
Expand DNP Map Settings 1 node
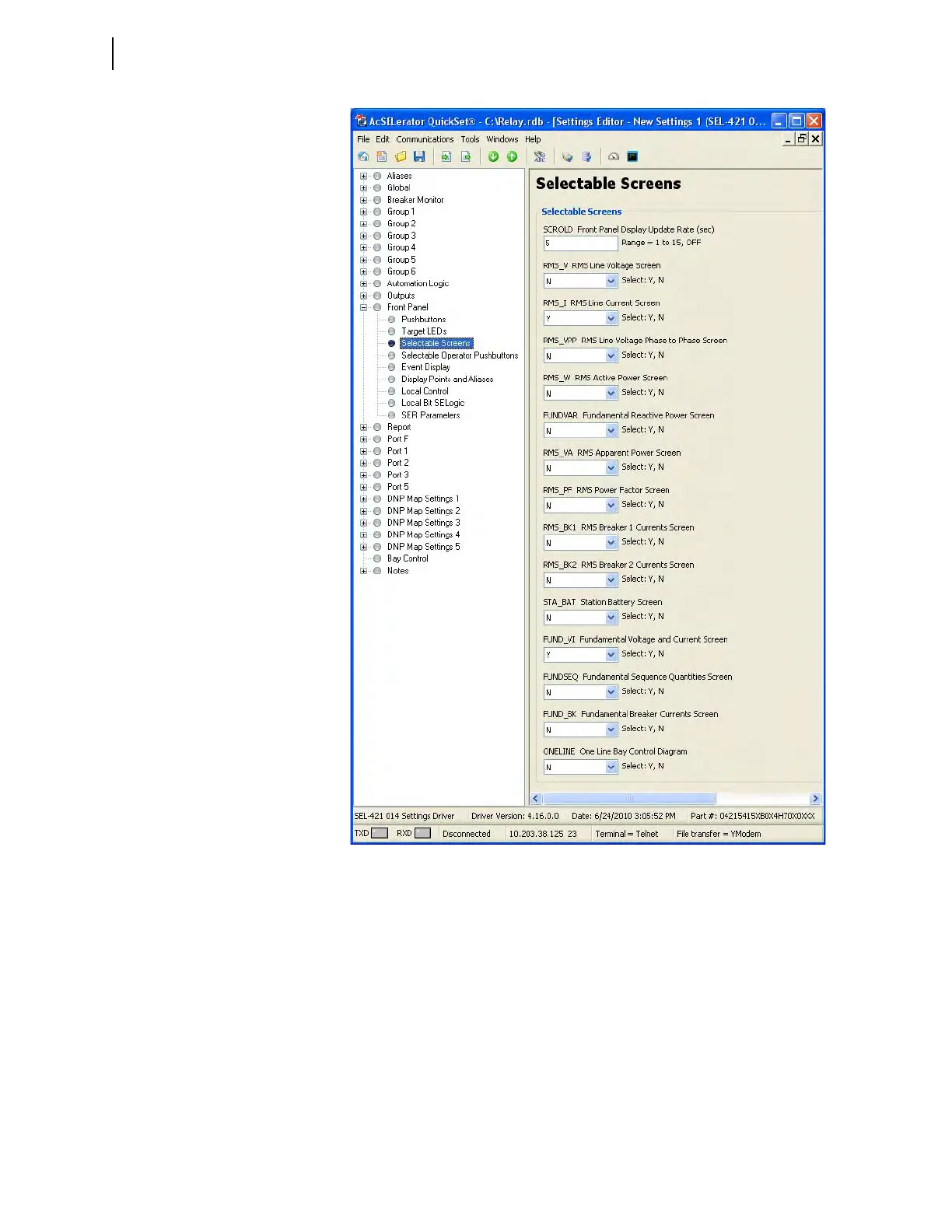(363, 499)
